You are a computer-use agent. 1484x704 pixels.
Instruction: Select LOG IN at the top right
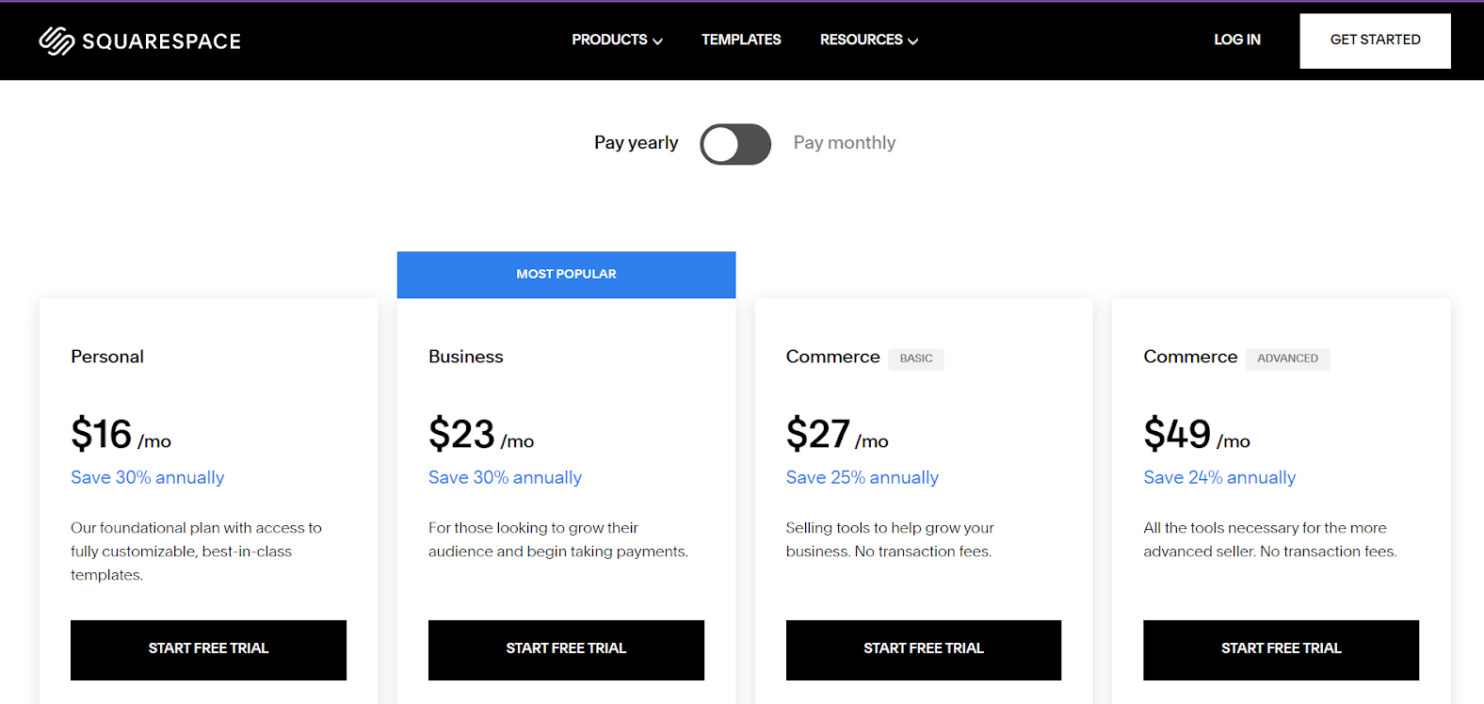coord(1237,40)
